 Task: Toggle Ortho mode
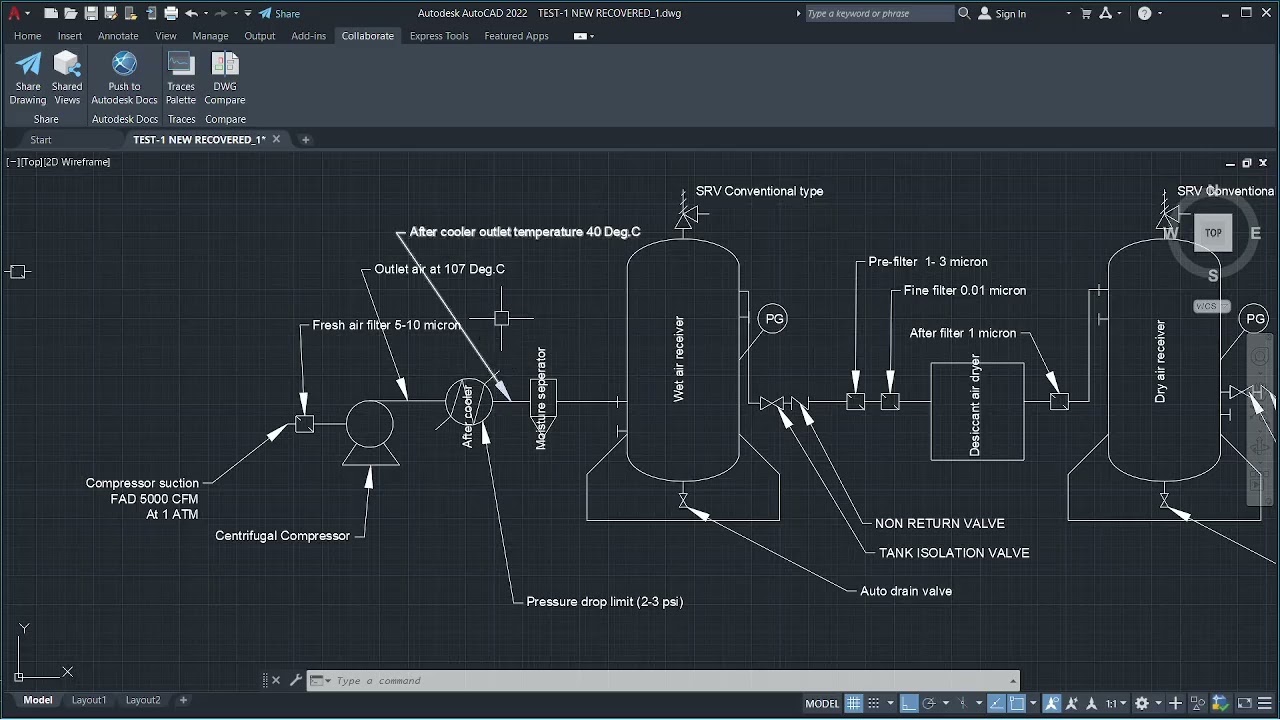[908, 704]
